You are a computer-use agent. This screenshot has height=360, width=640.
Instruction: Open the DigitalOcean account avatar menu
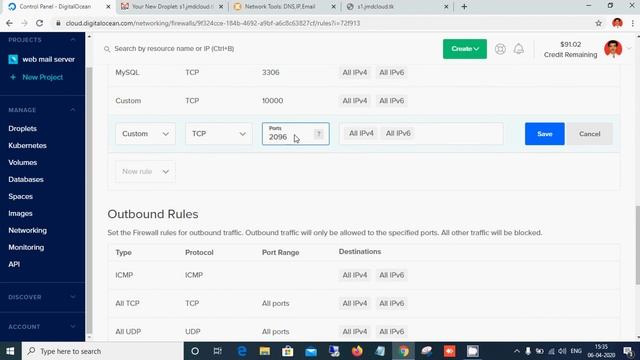click(x=613, y=49)
